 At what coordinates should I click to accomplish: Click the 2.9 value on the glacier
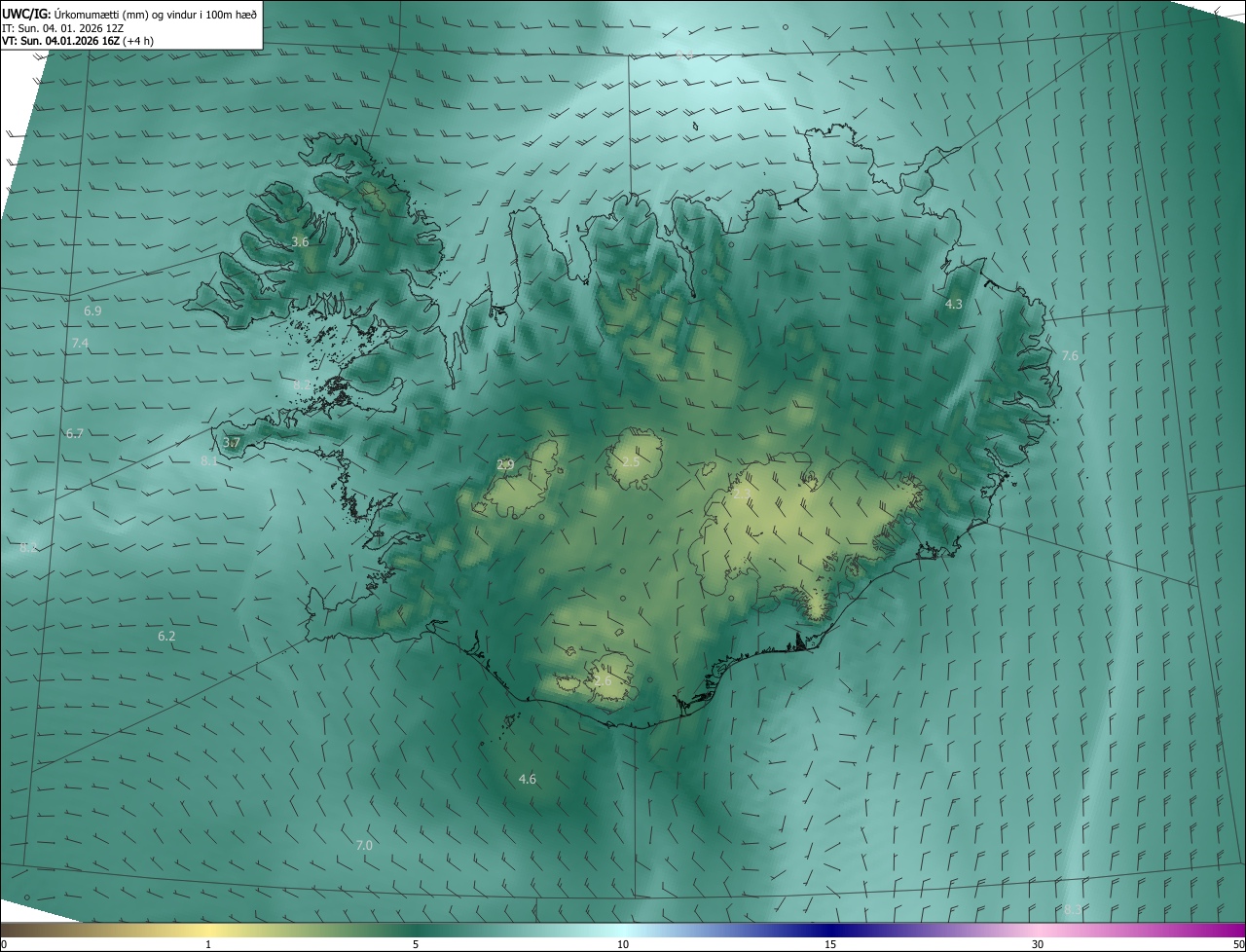505,465
